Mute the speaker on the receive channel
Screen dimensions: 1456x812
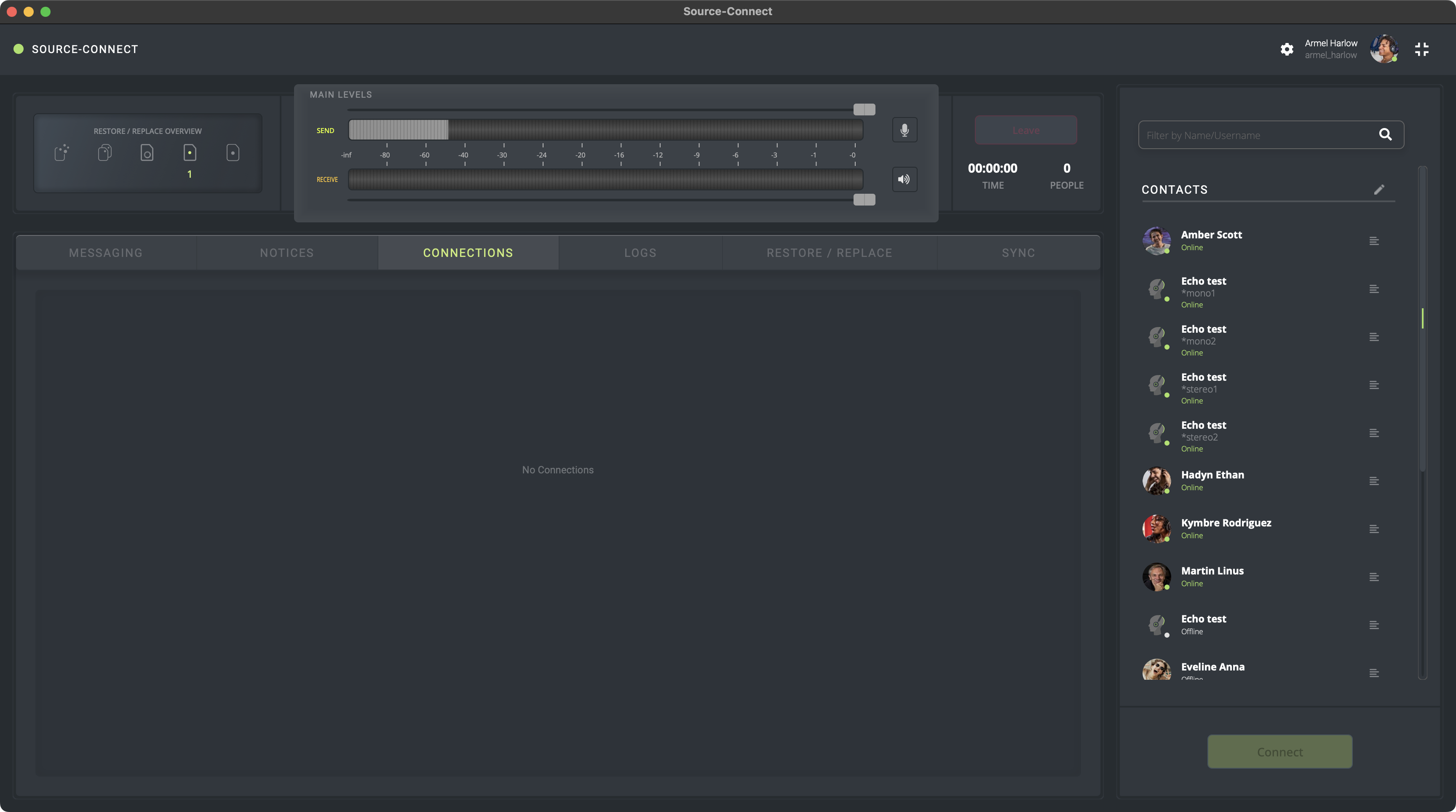[x=905, y=179]
